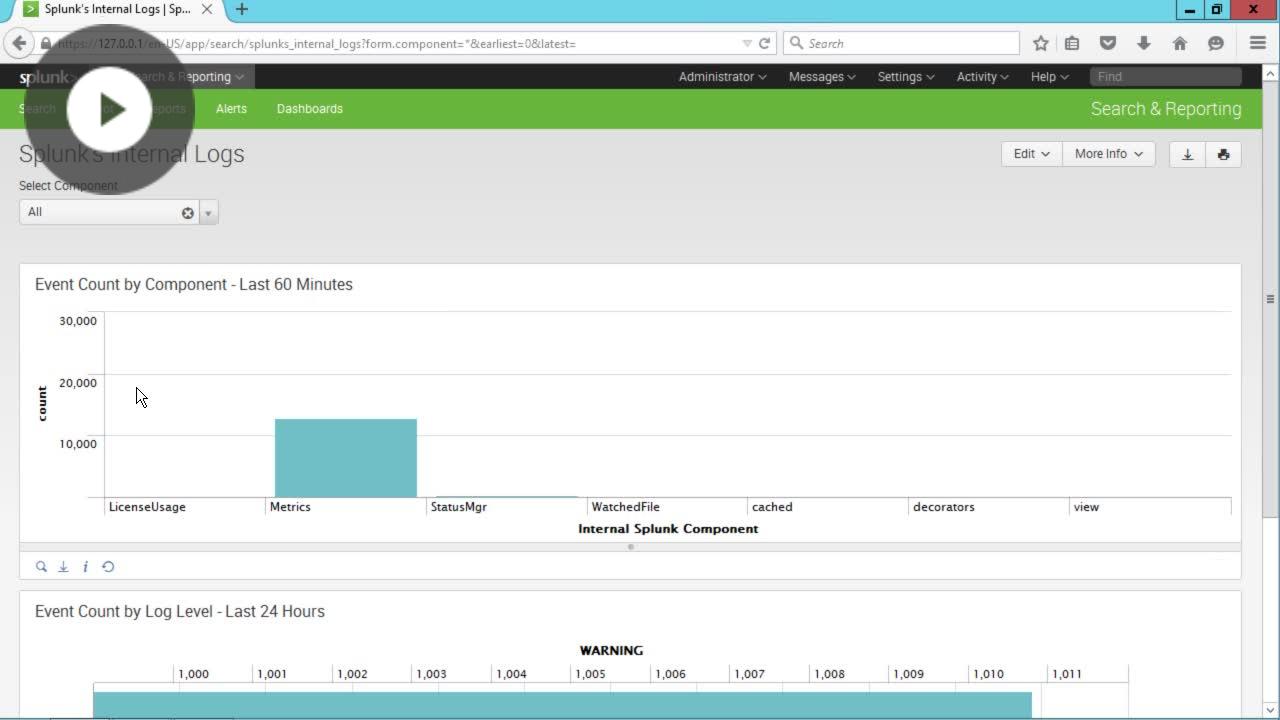Click the view axis label
This screenshot has height=720, width=1280.
click(x=1086, y=507)
